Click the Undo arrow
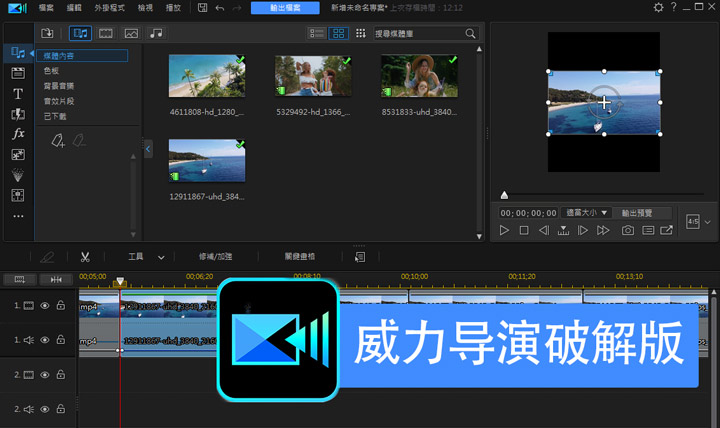This screenshot has width=720, height=428. click(x=219, y=8)
